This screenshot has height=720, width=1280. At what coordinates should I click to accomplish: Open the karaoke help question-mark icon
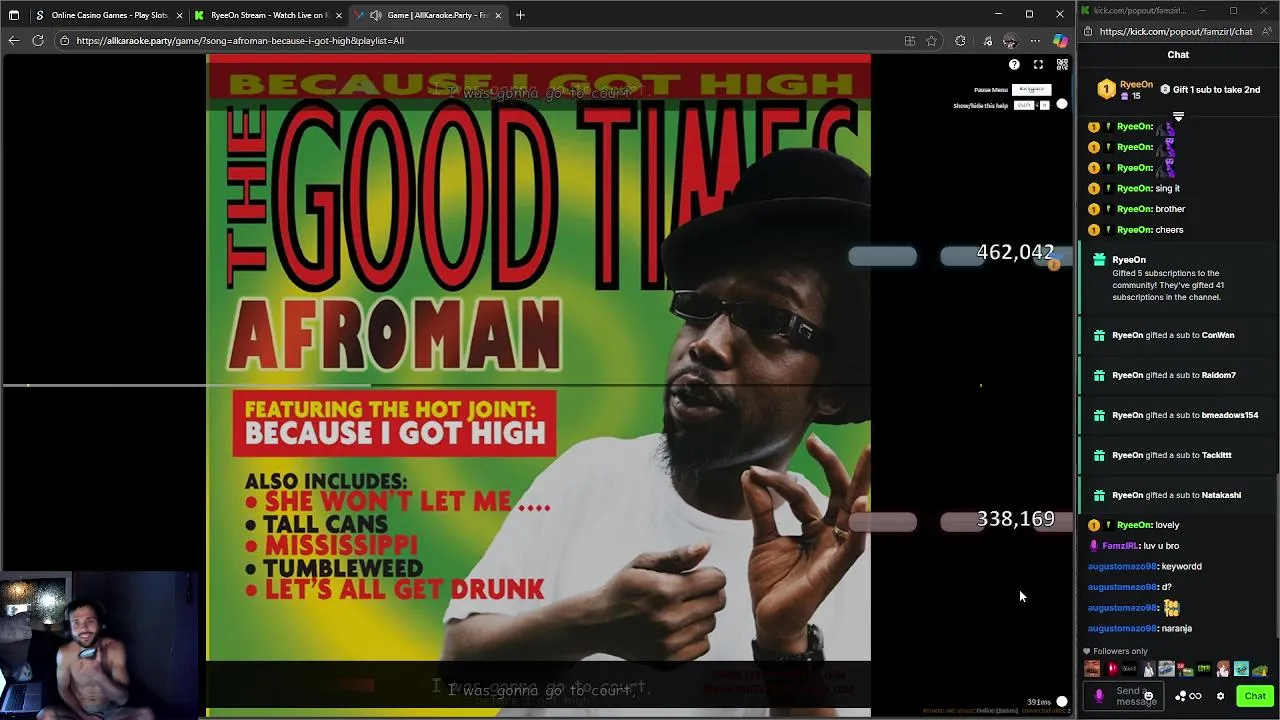click(1014, 65)
